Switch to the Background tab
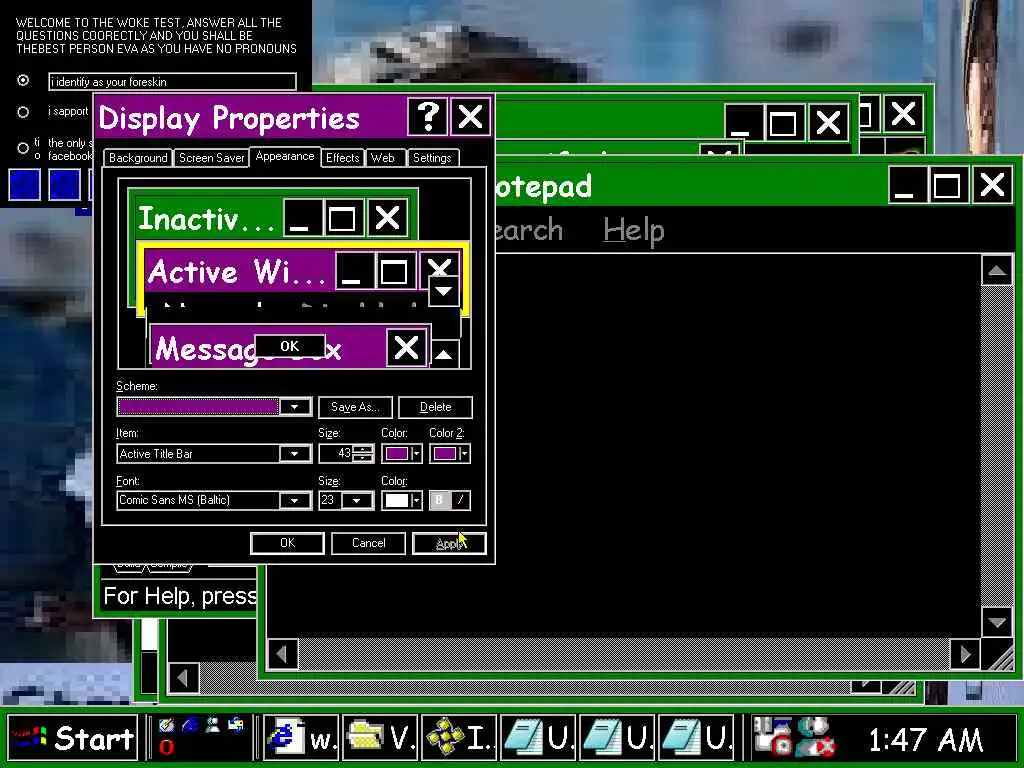 pyautogui.click(x=138, y=158)
